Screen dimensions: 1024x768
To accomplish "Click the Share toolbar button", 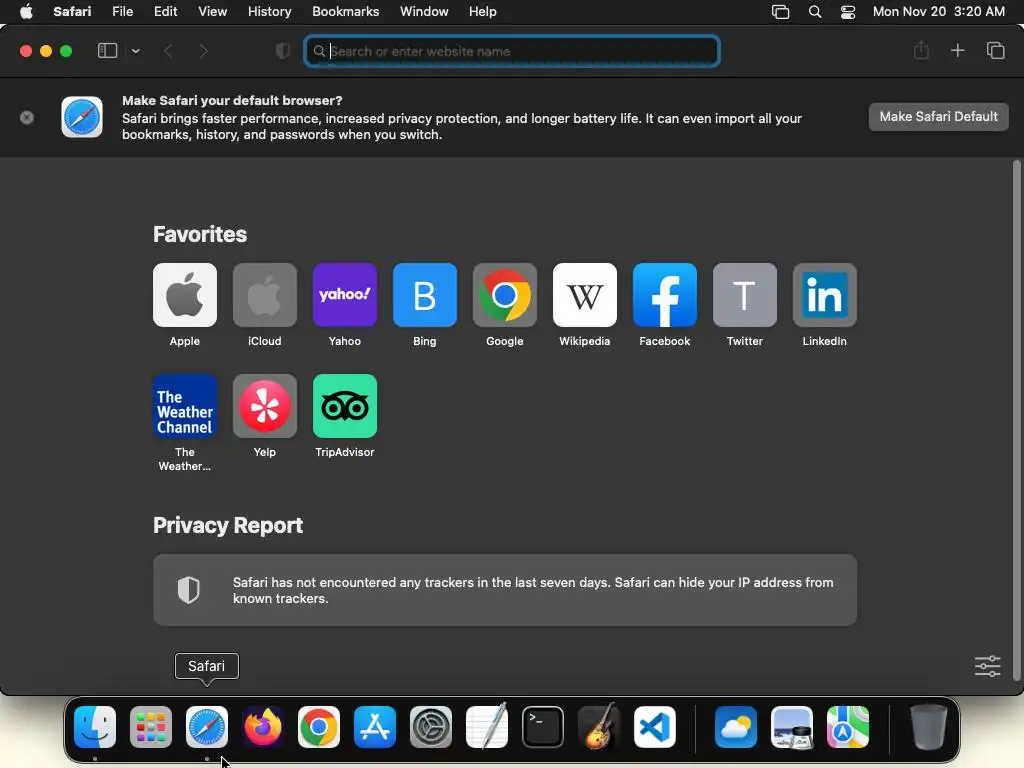I will pos(921,50).
